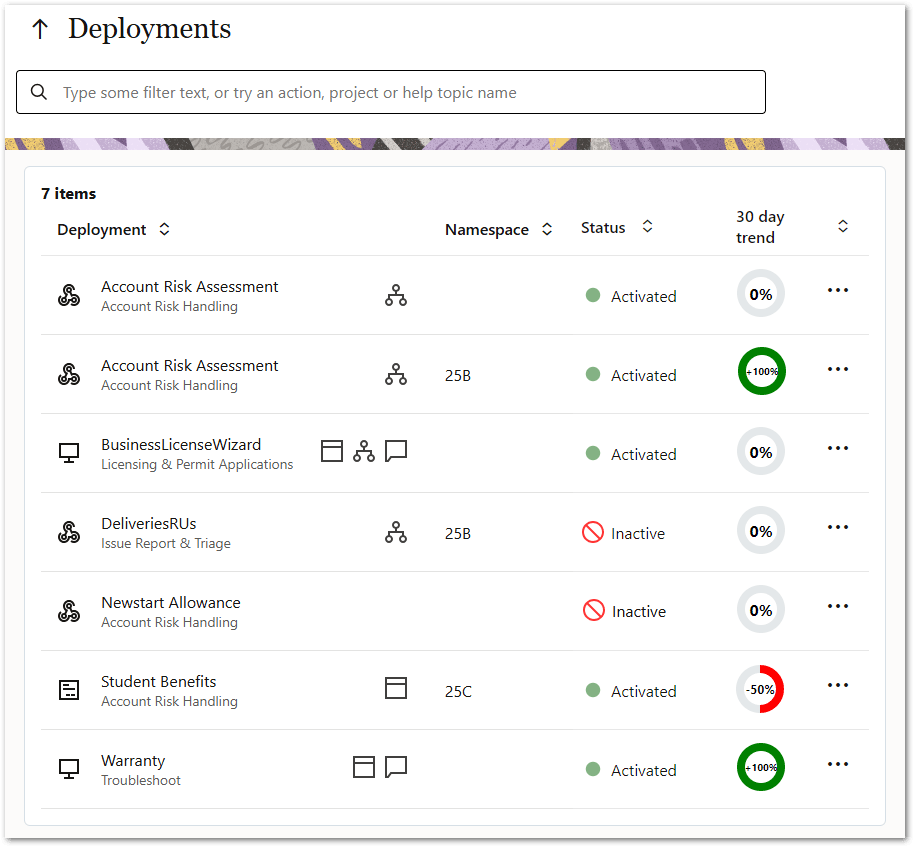Click the search magnifier in the filter bar

pos(38,91)
